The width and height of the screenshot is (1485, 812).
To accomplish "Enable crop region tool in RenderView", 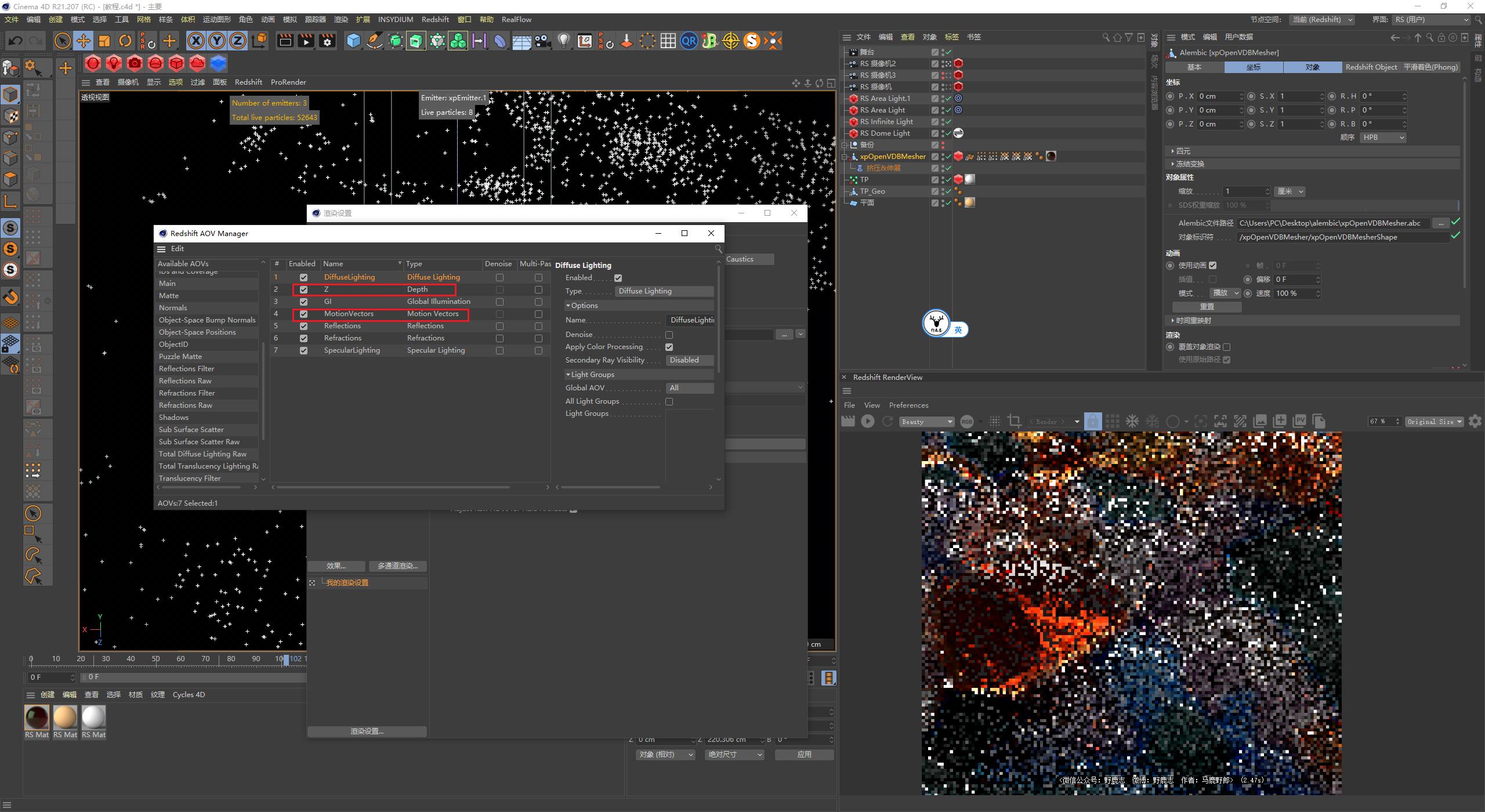I will (1014, 422).
